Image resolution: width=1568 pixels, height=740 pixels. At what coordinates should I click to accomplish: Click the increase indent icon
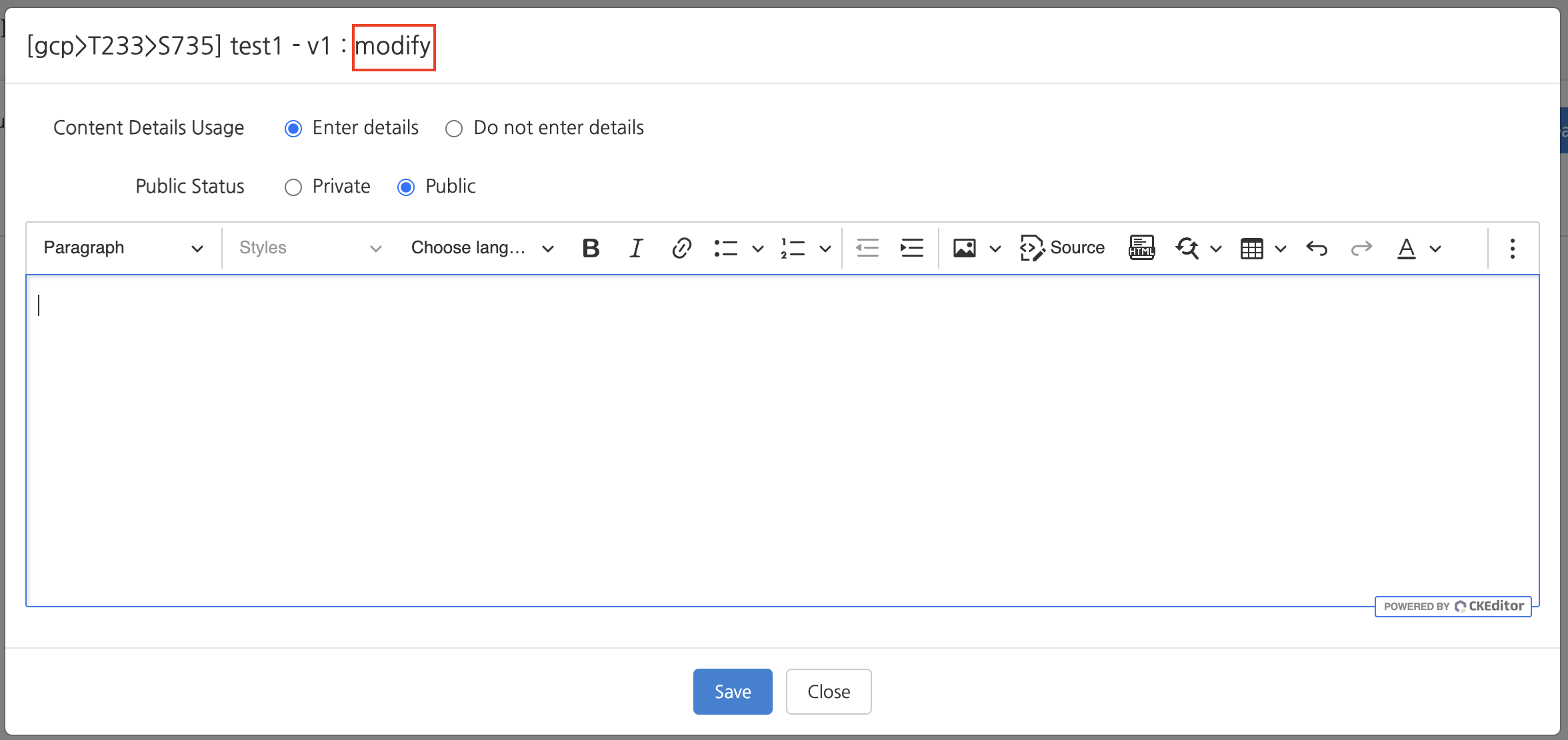click(911, 248)
